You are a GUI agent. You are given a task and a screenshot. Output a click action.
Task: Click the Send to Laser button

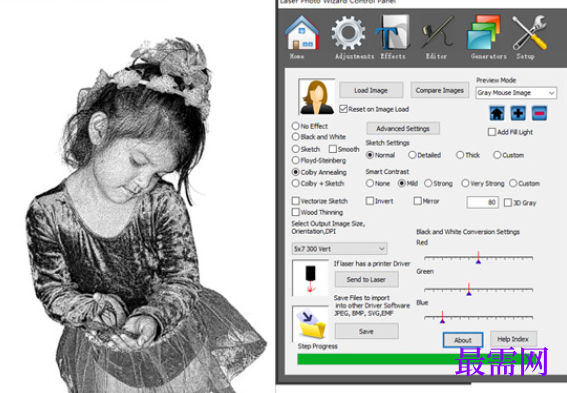[x=366, y=279]
